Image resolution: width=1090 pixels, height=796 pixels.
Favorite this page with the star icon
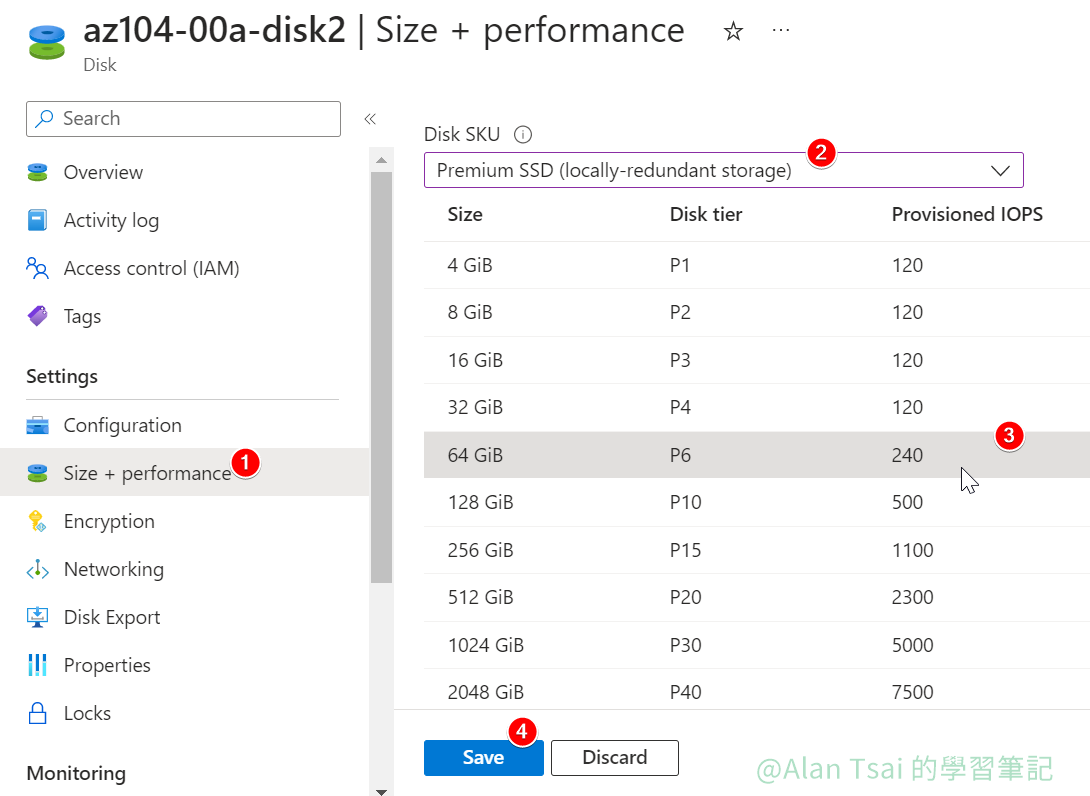pos(733,32)
